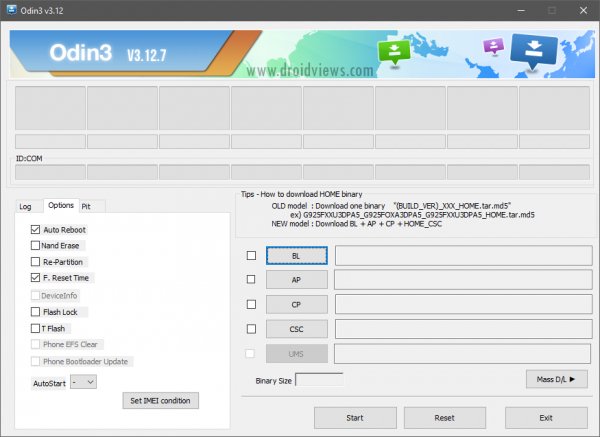This screenshot has height=437, width=600.
Task: Click the BL file button
Action: (x=297, y=256)
